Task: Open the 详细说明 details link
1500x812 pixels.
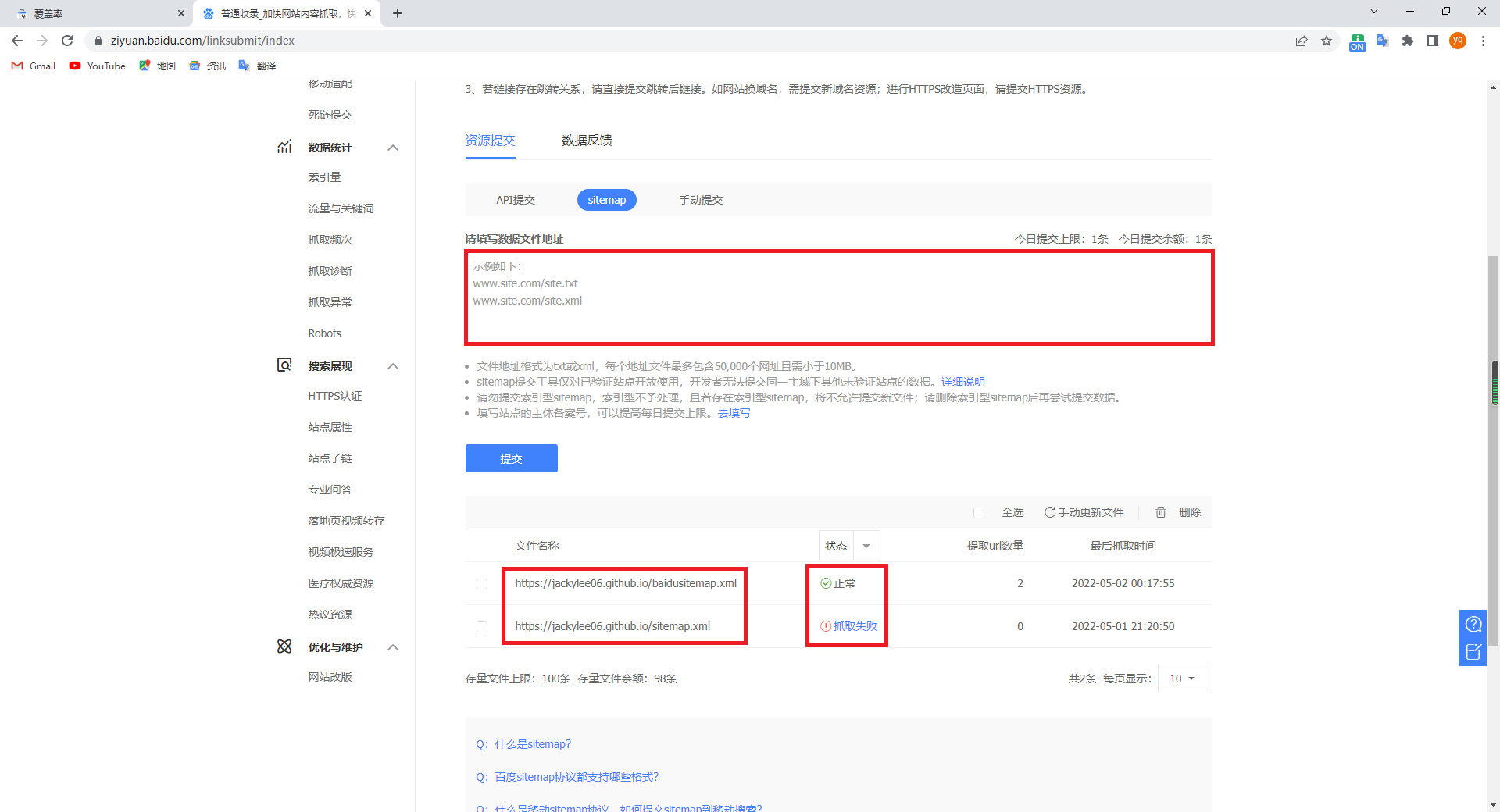Action: coord(963,382)
